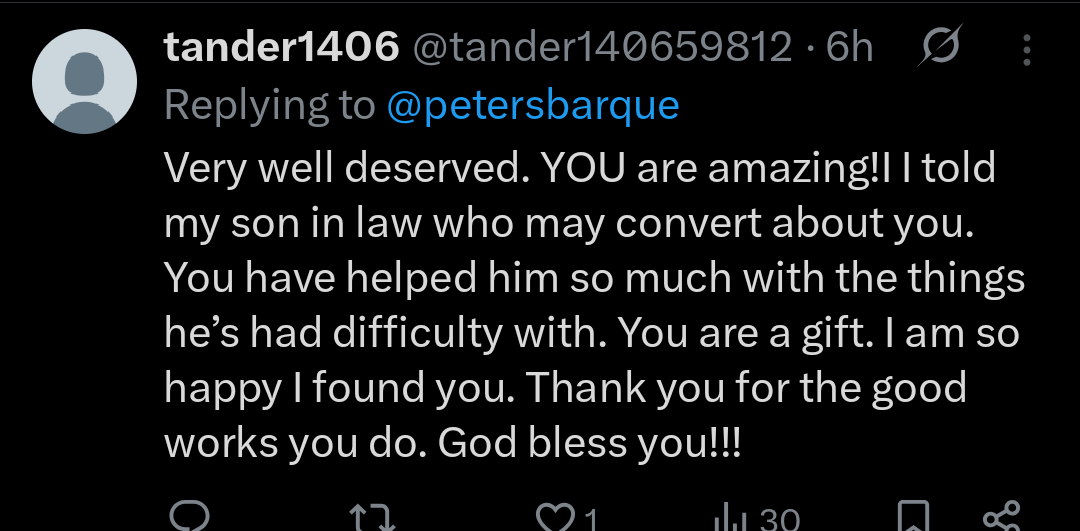Image resolution: width=1080 pixels, height=531 pixels.
Task: Click the views count number 30
Action: point(778,520)
